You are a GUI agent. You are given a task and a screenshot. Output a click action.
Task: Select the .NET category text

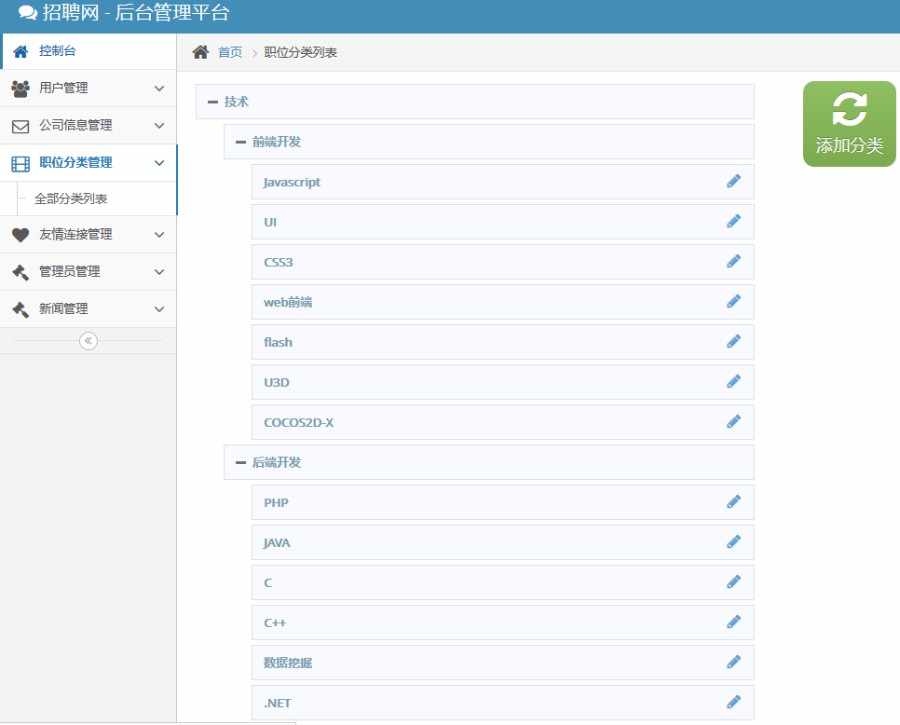point(277,703)
